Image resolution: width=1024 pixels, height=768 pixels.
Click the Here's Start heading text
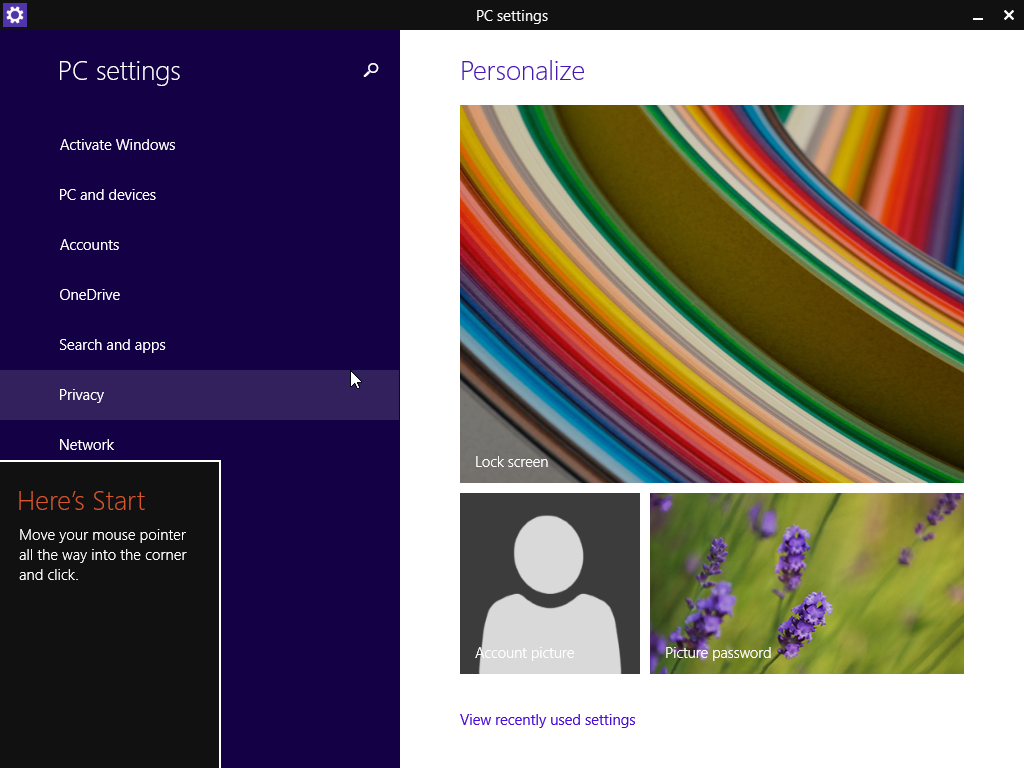80,500
